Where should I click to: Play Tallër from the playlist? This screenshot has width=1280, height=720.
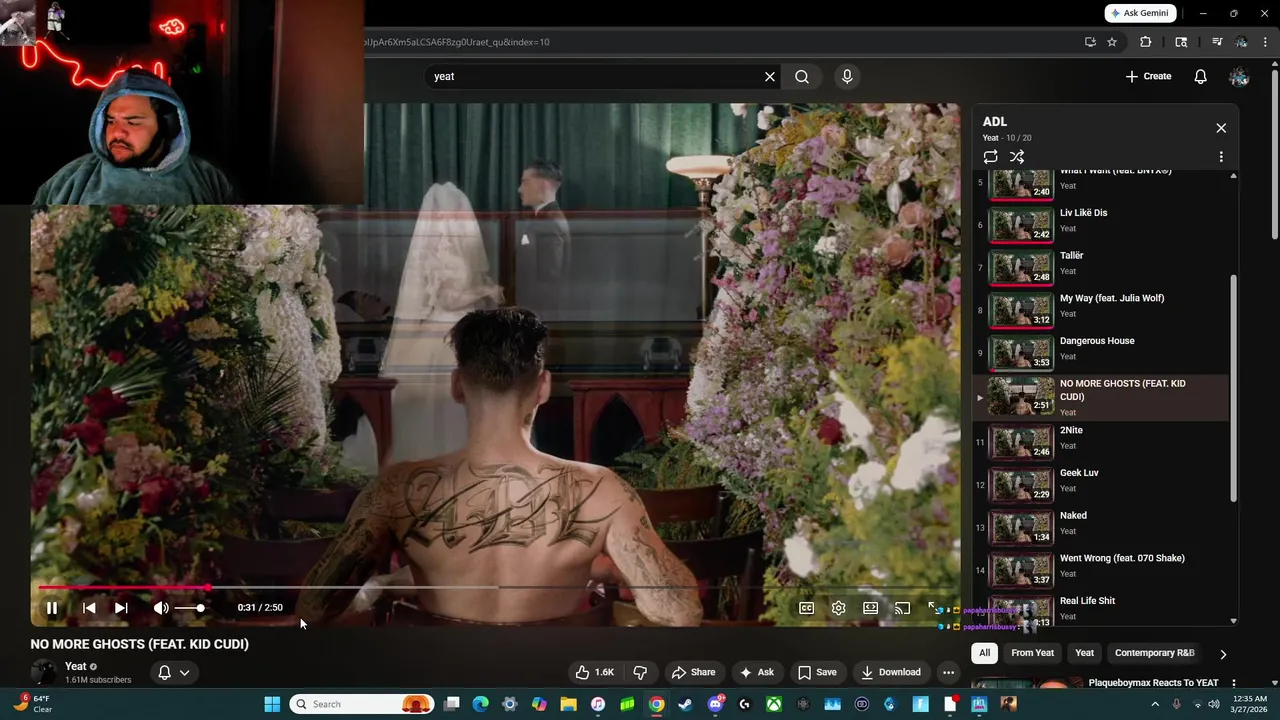coord(1100,267)
